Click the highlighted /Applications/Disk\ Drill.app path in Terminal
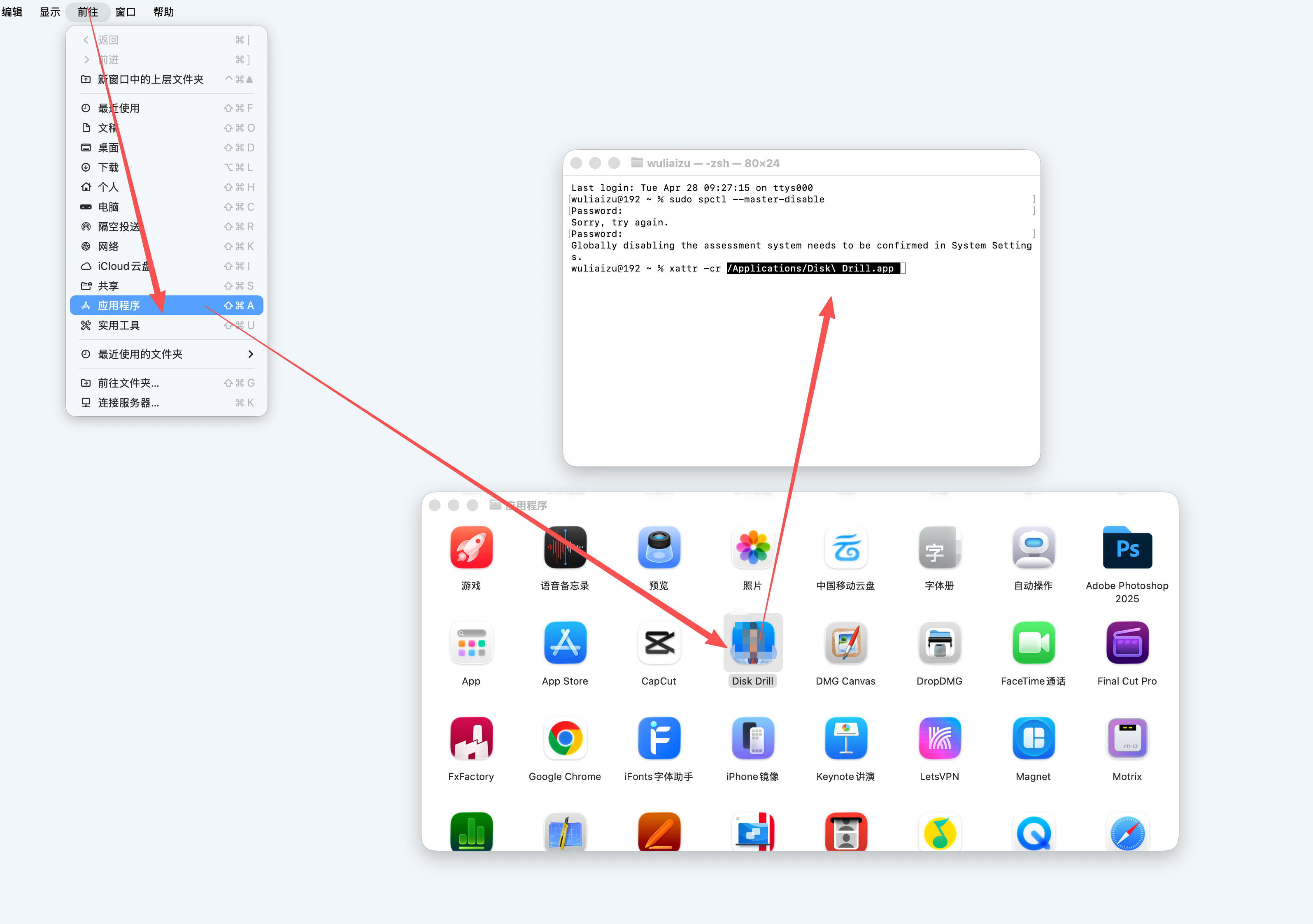Viewport: 1313px width, 924px height. [x=813, y=269]
